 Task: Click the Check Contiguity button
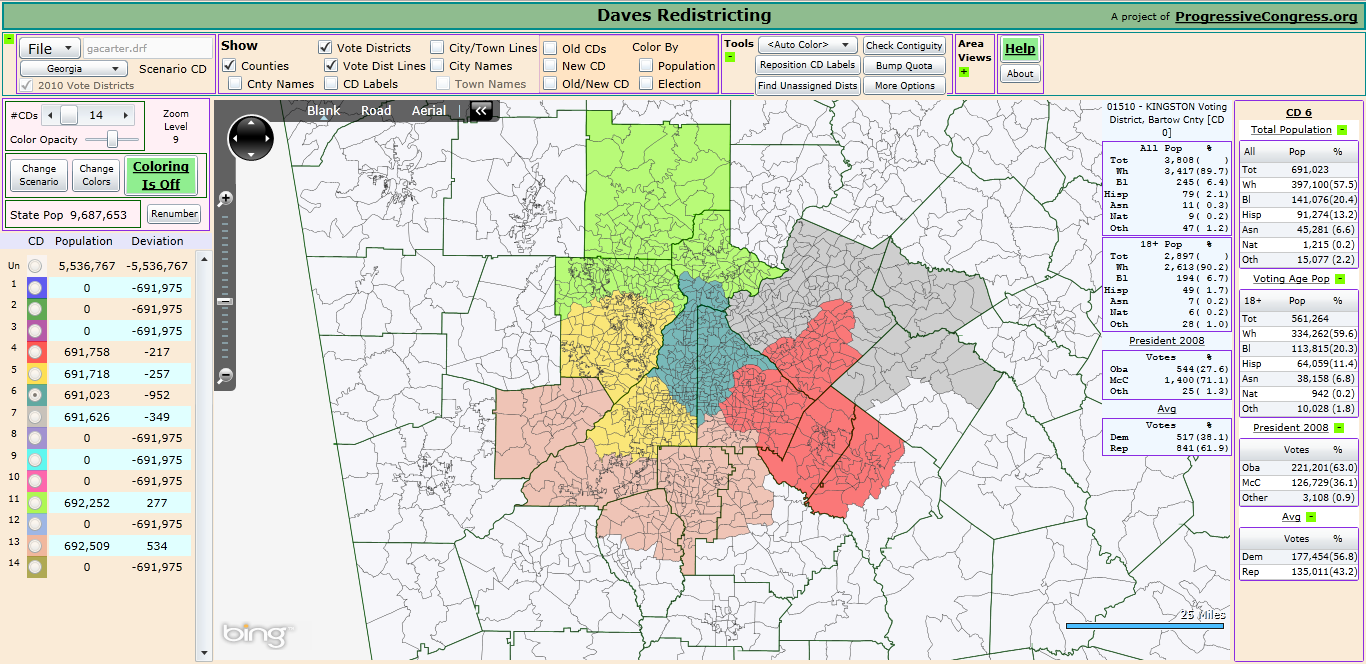click(x=904, y=46)
